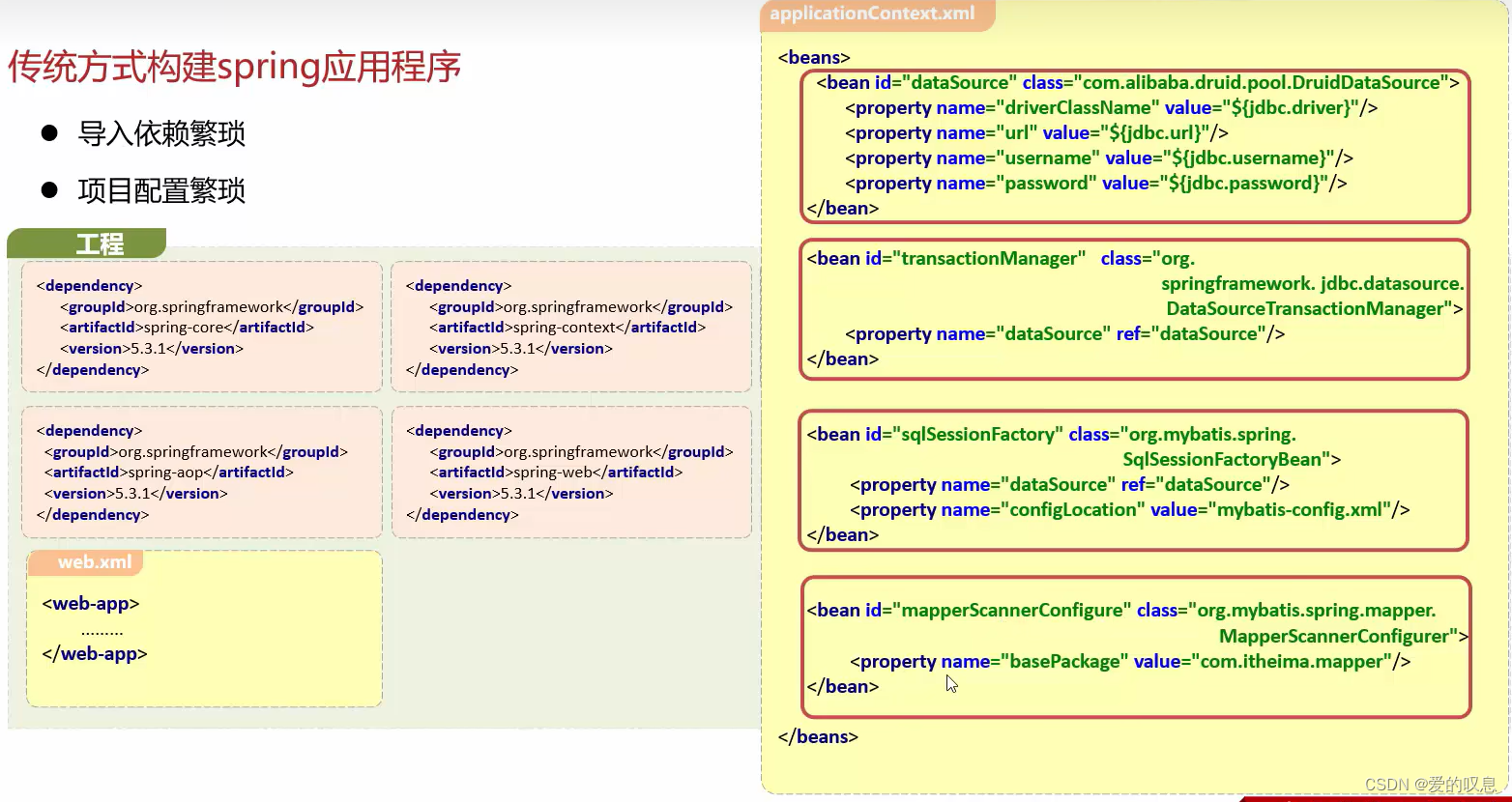The width and height of the screenshot is (1512, 802).
Task: Click the bullet text 项目配置繁琐
Action: click(161, 190)
